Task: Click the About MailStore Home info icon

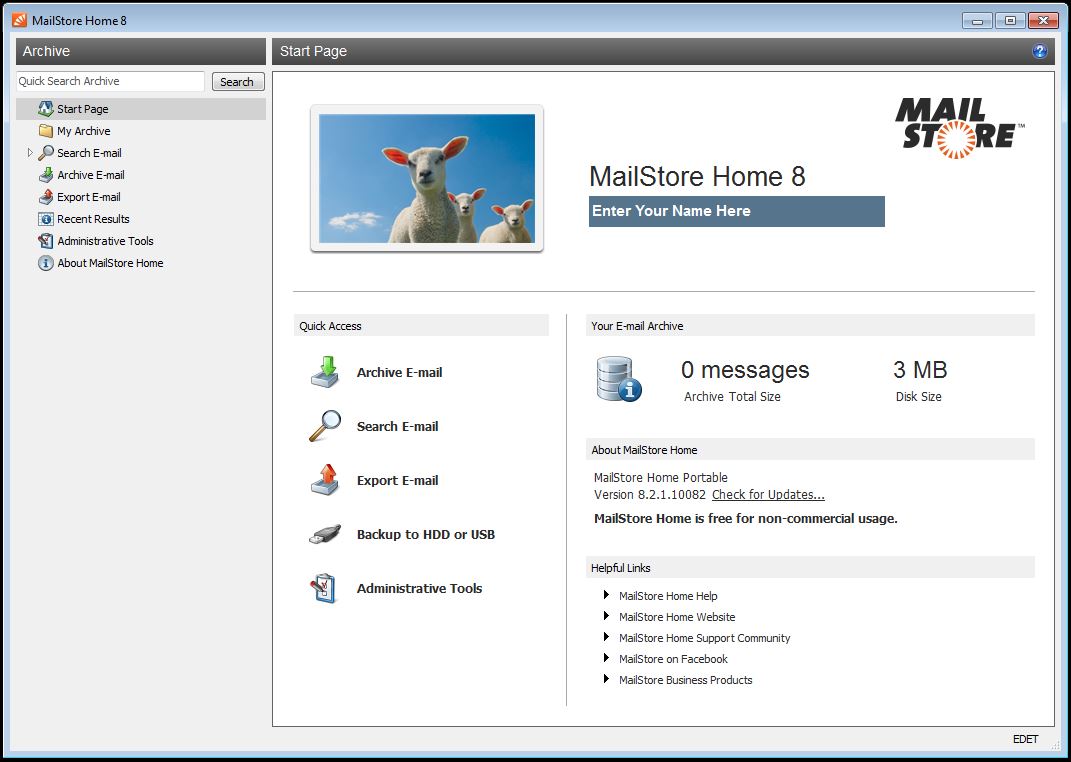Action: (46, 263)
